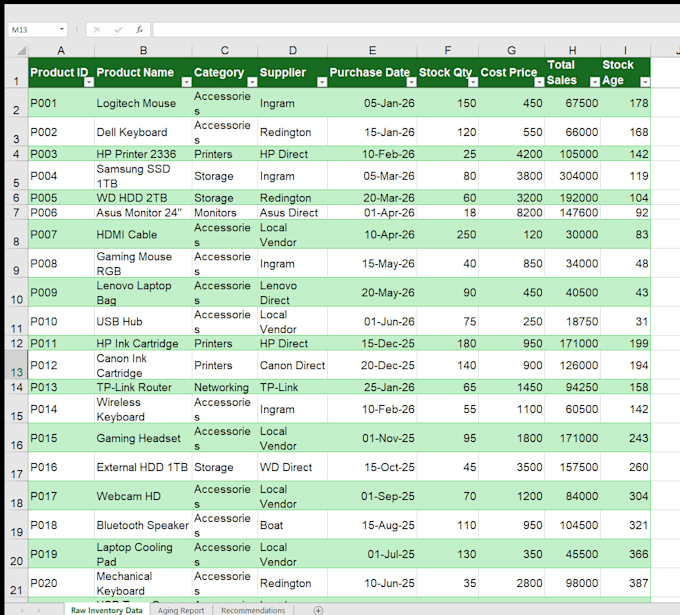Click cell with 'Bluetooth Speaker'
The height and width of the screenshot is (615, 680).
click(143, 525)
